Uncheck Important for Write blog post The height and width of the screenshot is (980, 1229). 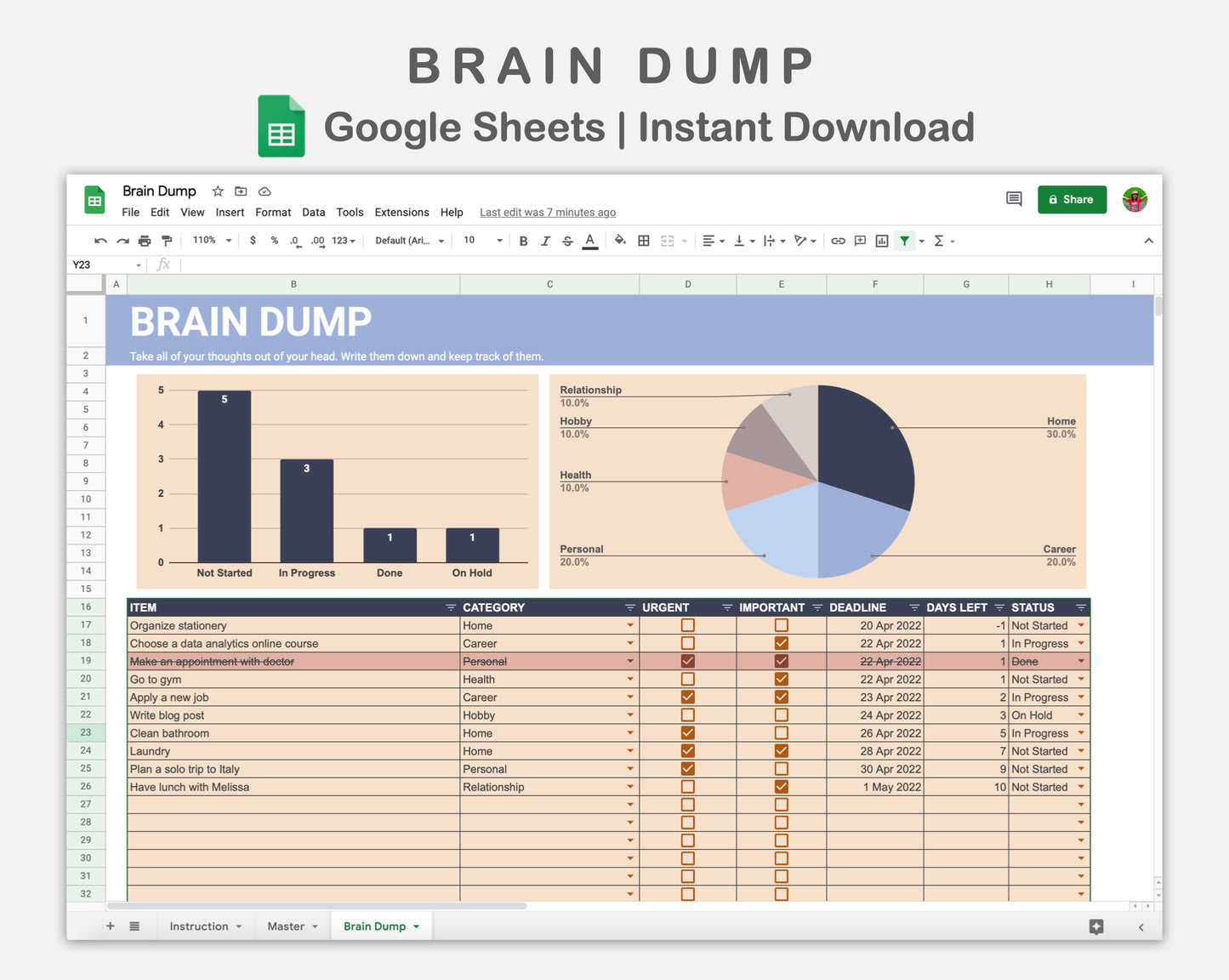point(781,715)
